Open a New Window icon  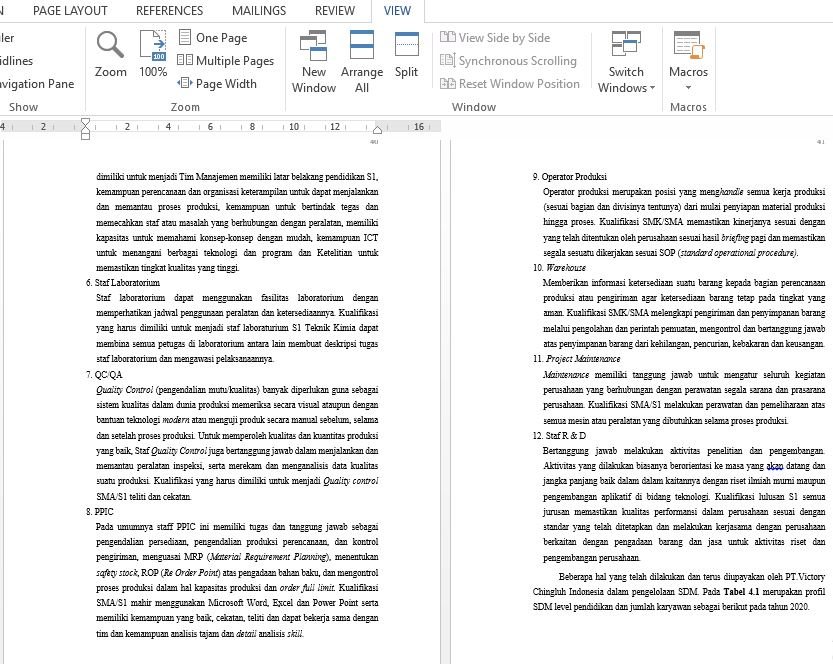click(x=313, y=46)
